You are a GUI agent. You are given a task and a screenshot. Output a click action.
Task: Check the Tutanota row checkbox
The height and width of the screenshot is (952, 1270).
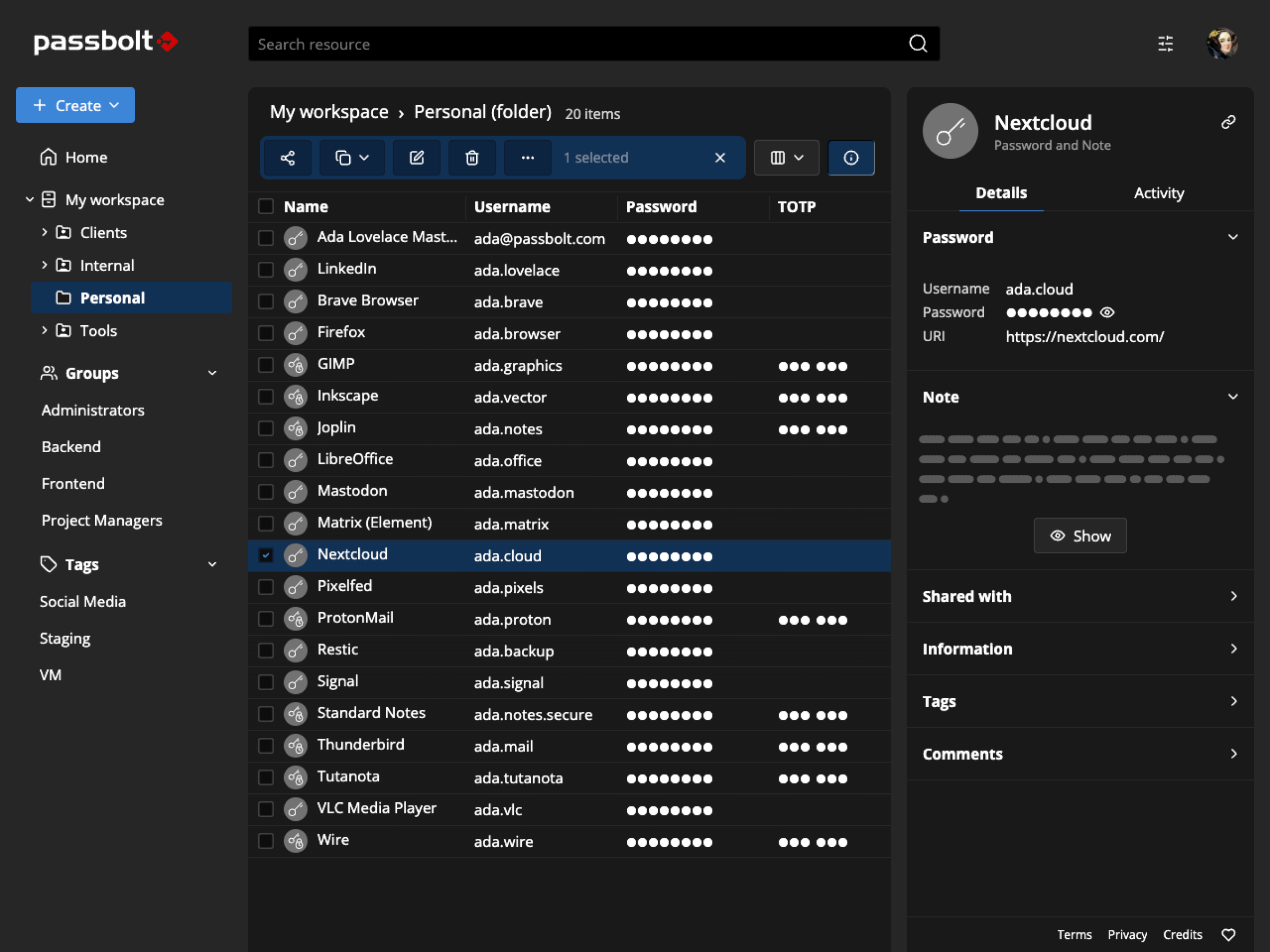[266, 777]
